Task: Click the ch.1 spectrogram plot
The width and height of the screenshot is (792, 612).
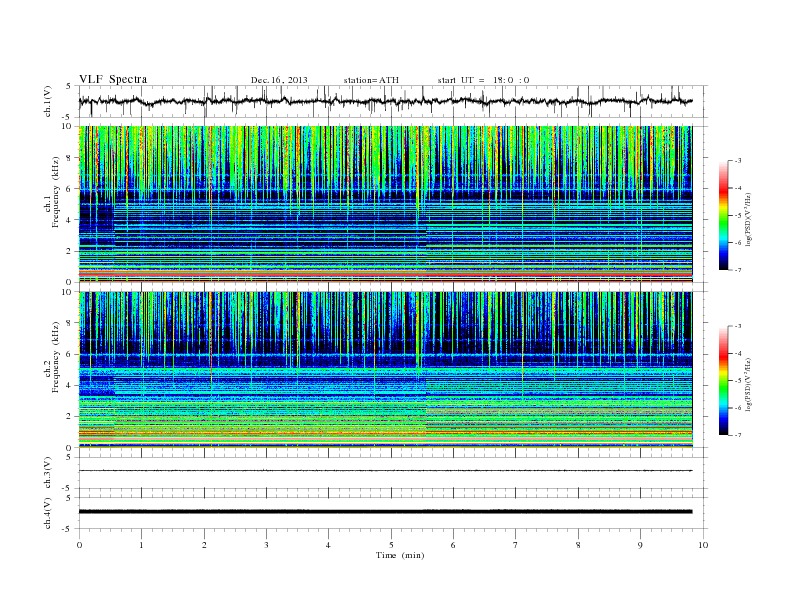Action: click(385, 204)
